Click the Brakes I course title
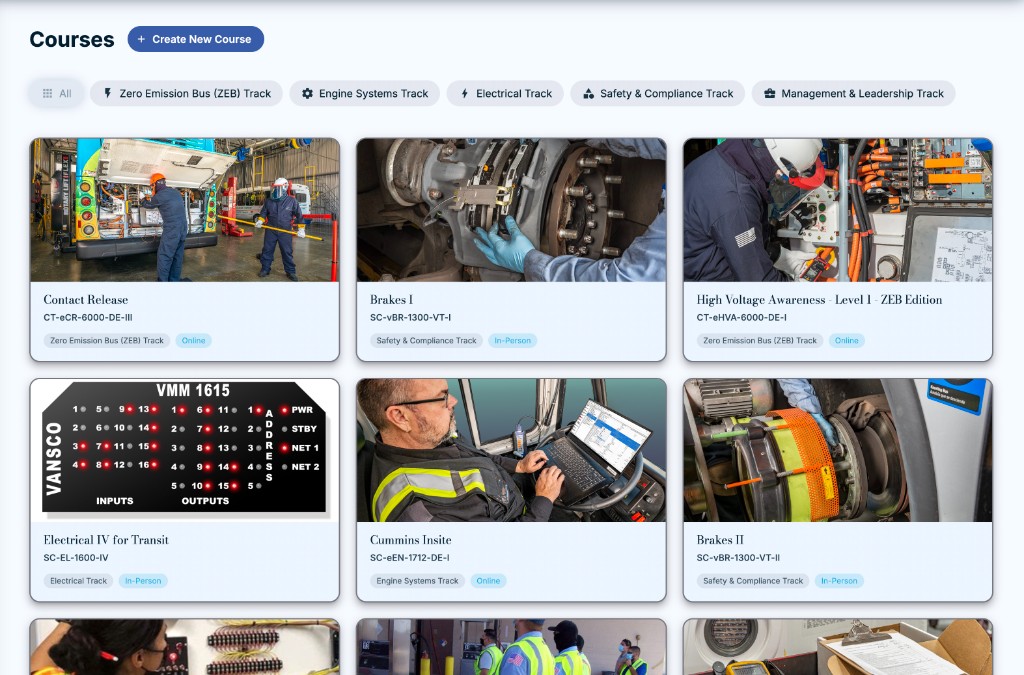 pyautogui.click(x=391, y=300)
